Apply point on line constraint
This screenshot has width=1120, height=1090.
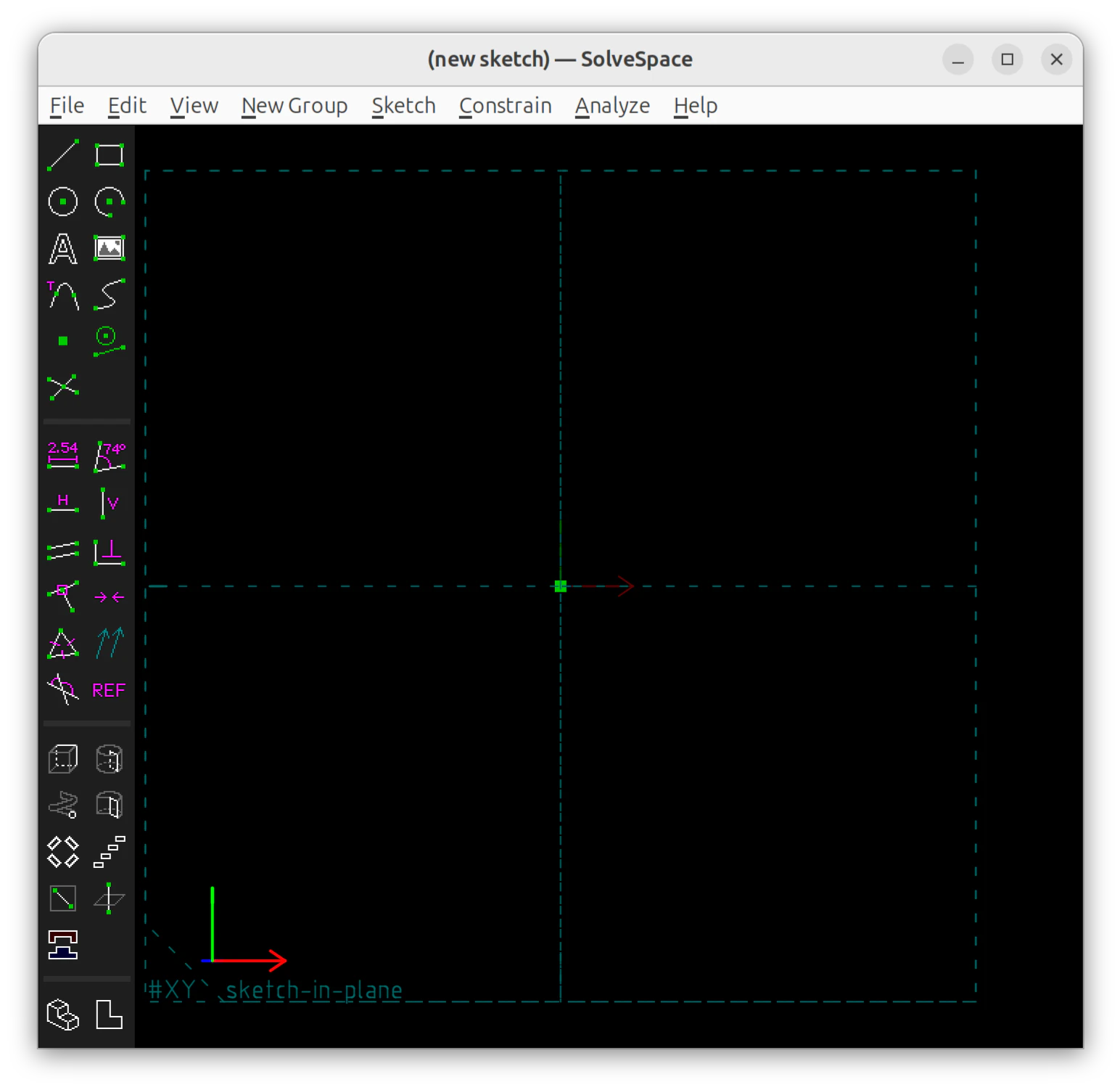pos(63,597)
